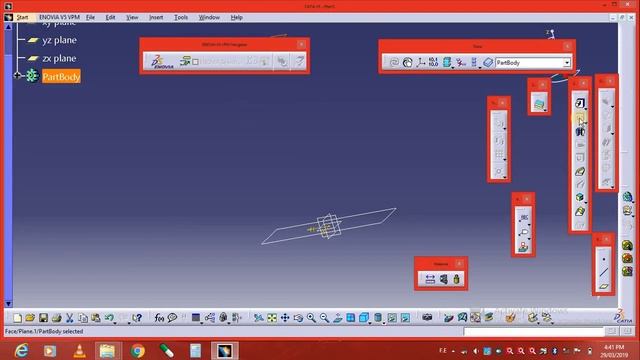The height and width of the screenshot is (360, 640).
Task: Click the Save icon in bottom toolbar
Action: pos(43,318)
